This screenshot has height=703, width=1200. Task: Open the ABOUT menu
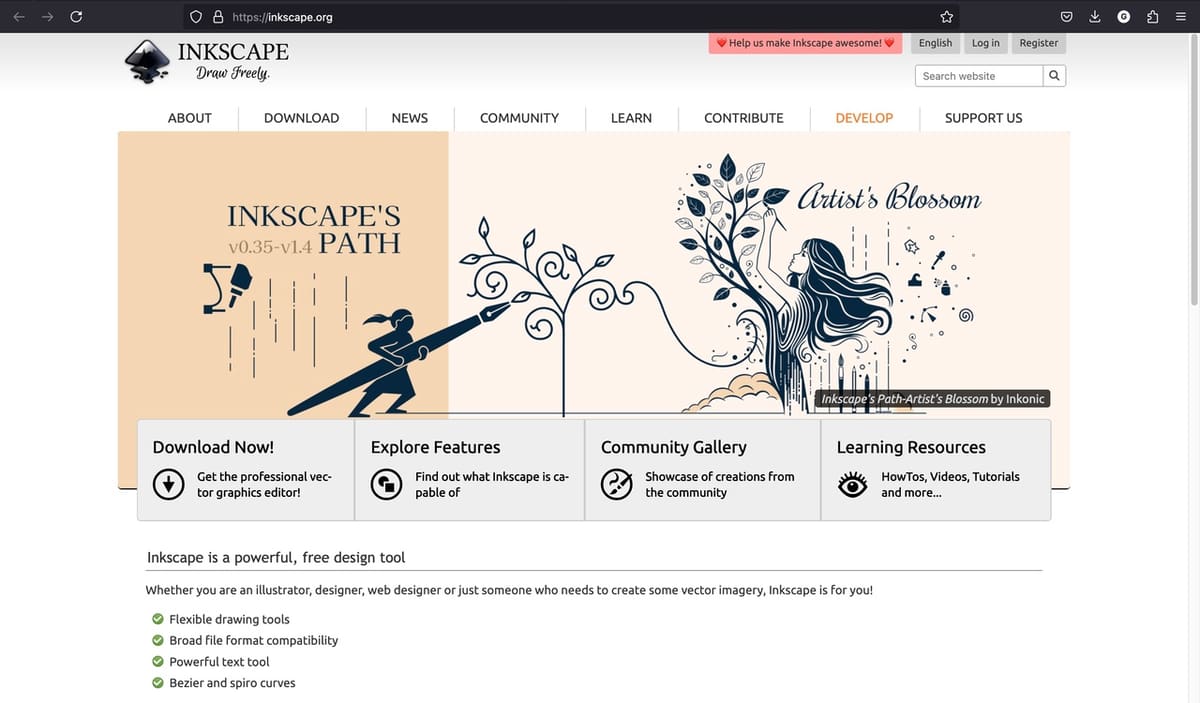[190, 118]
